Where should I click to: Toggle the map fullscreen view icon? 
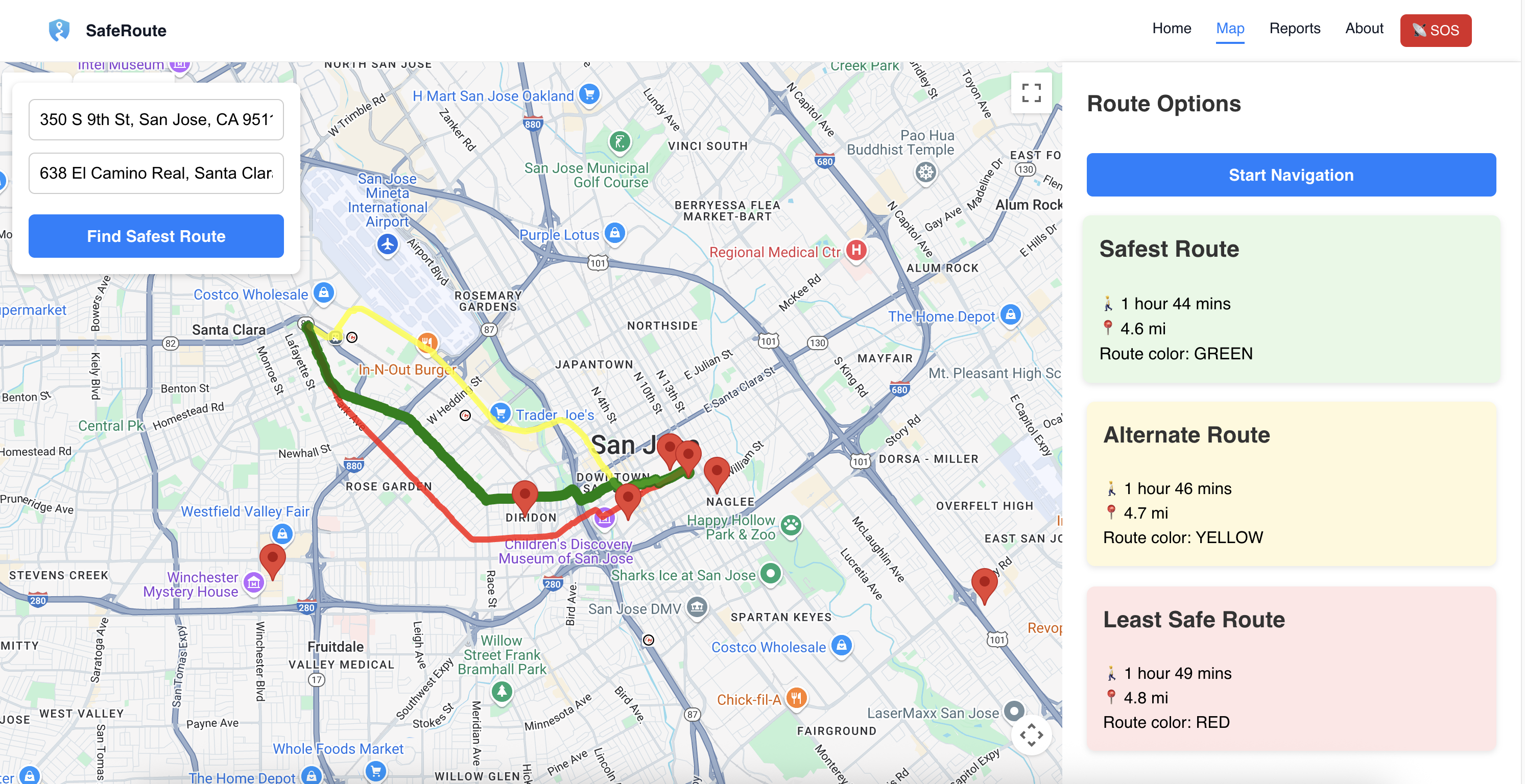1031,93
